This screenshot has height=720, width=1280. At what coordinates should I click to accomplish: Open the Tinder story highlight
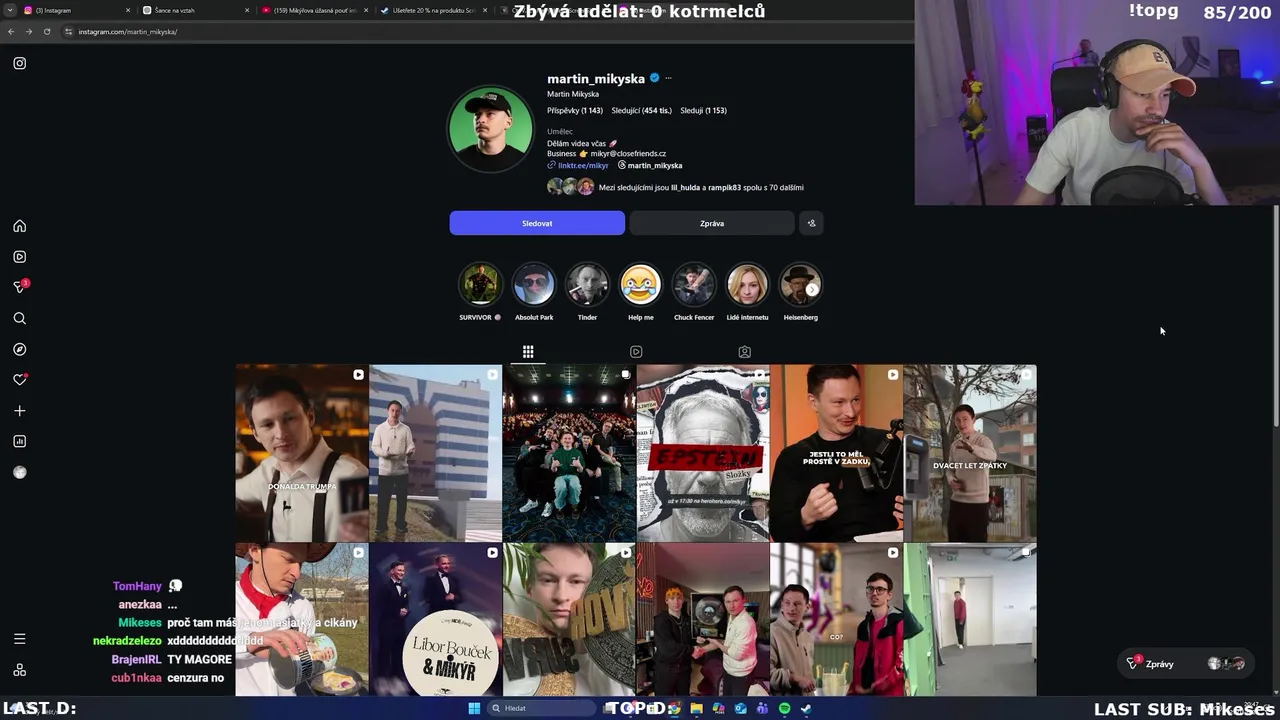587,285
